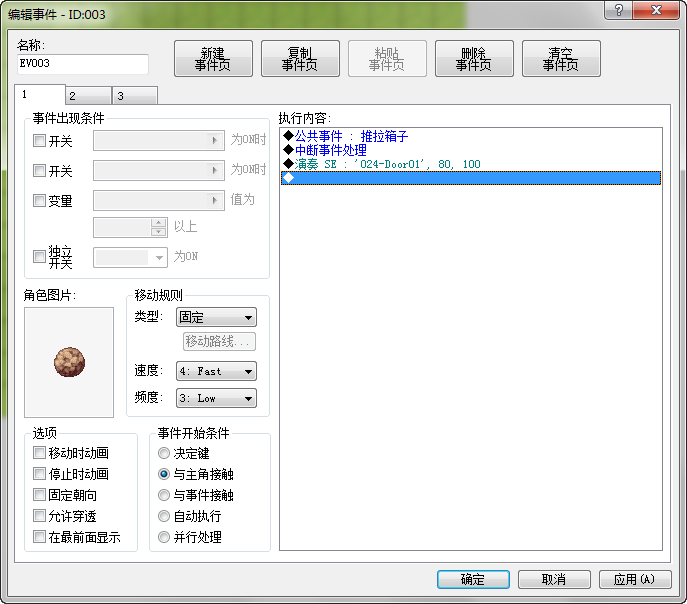Click 删除事件页 button

[474, 59]
